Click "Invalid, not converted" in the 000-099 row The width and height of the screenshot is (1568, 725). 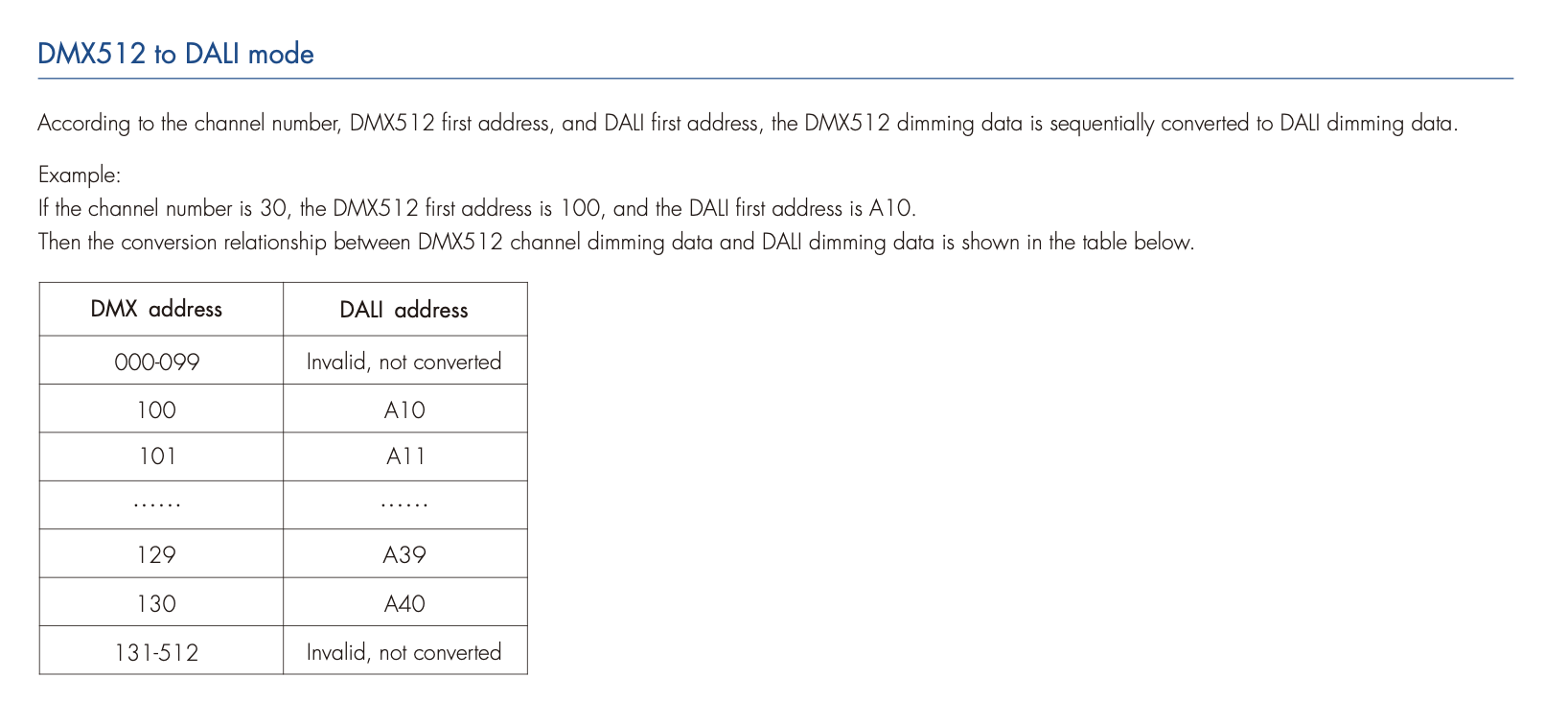pos(404,362)
